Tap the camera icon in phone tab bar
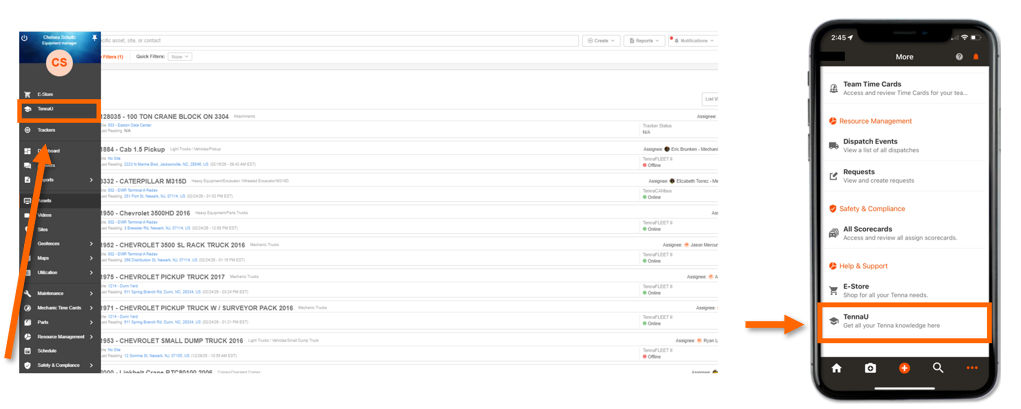This screenshot has height=409, width=1021. pos(870,368)
